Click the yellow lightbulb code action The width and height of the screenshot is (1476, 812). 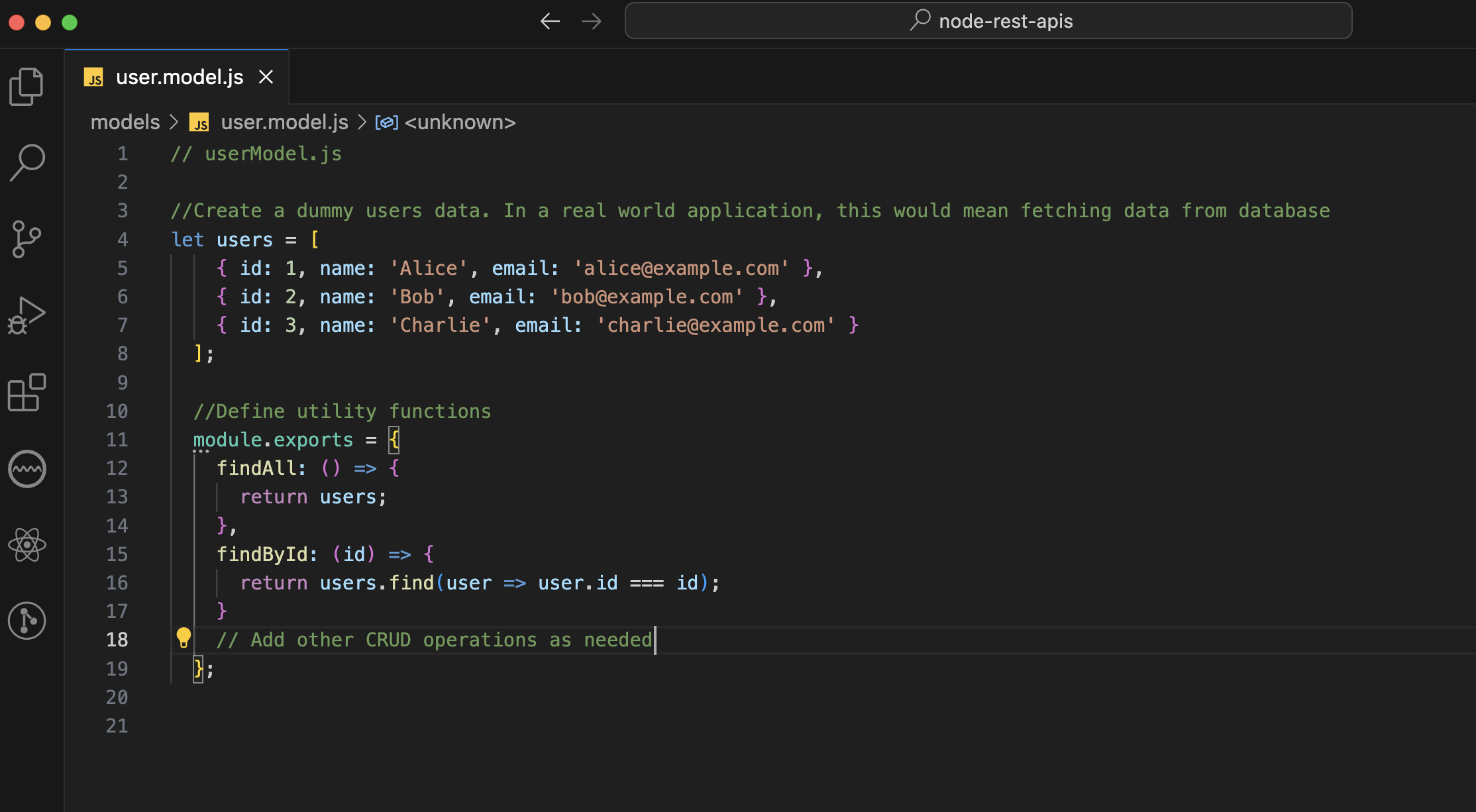point(184,638)
